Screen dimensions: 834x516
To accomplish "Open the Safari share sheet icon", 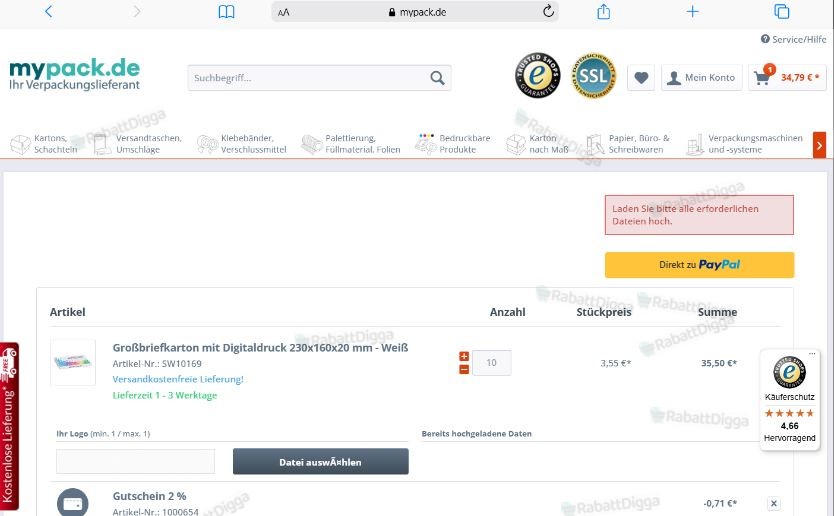I will pos(603,11).
